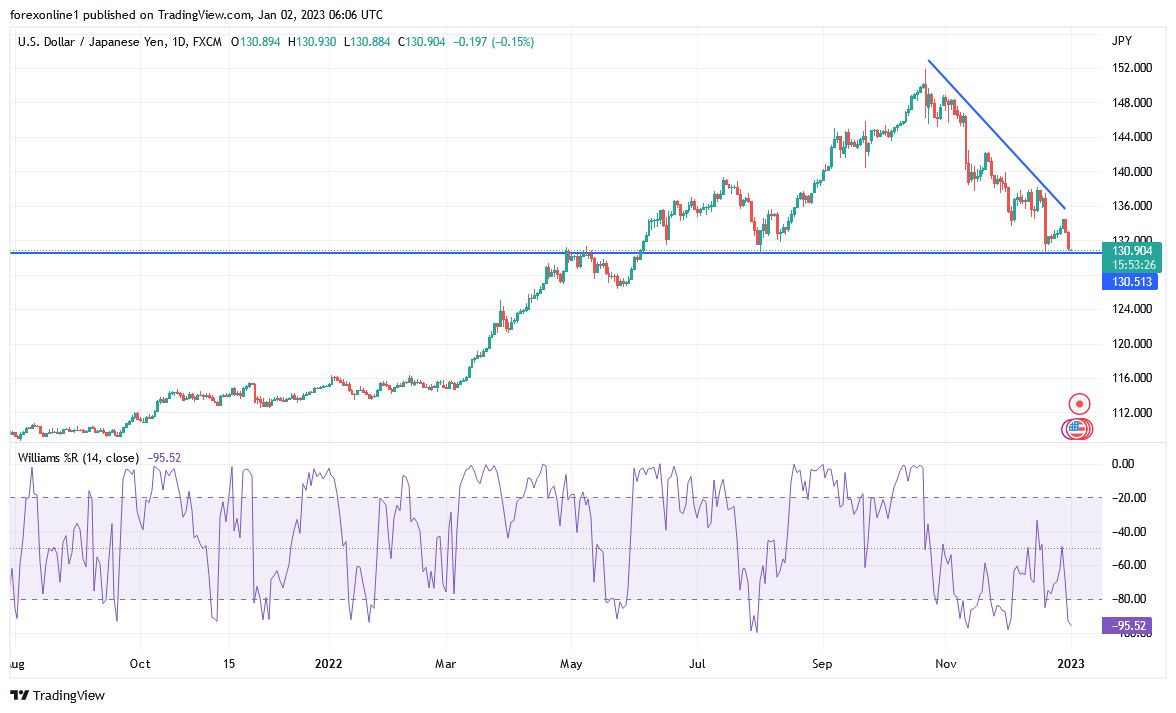
Task: Click the 2023 label on the time axis
Action: (x=1071, y=663)
